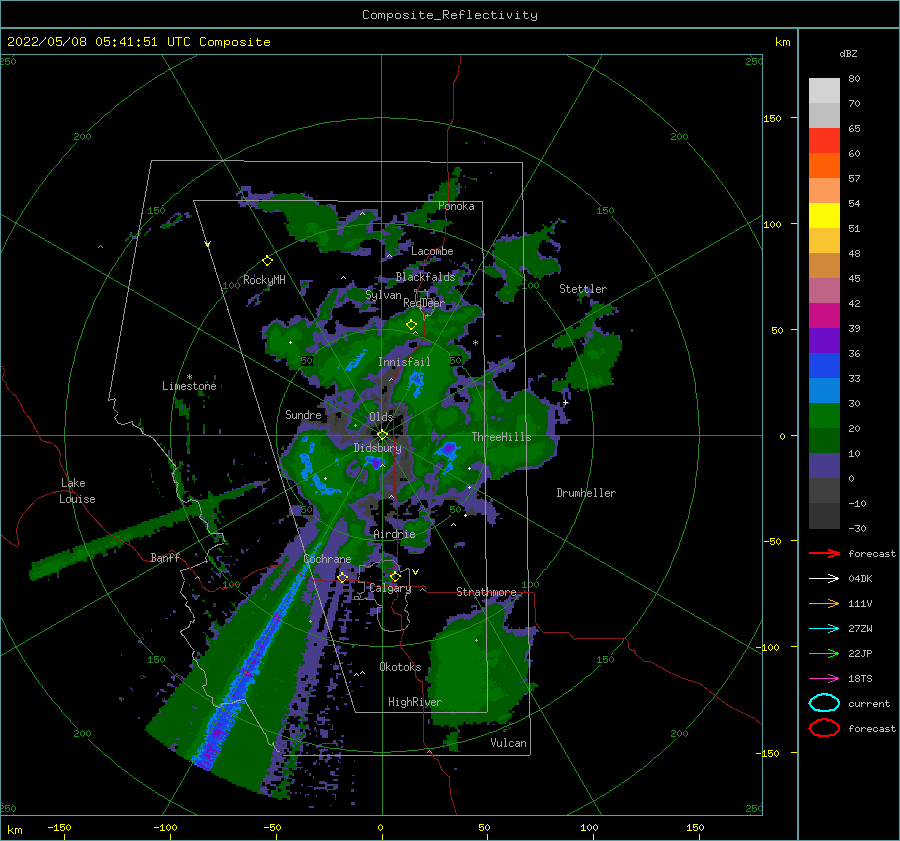900x841 pixels.
Task: Click the 'Blackfalds' city label
Action: pos(425,277)
